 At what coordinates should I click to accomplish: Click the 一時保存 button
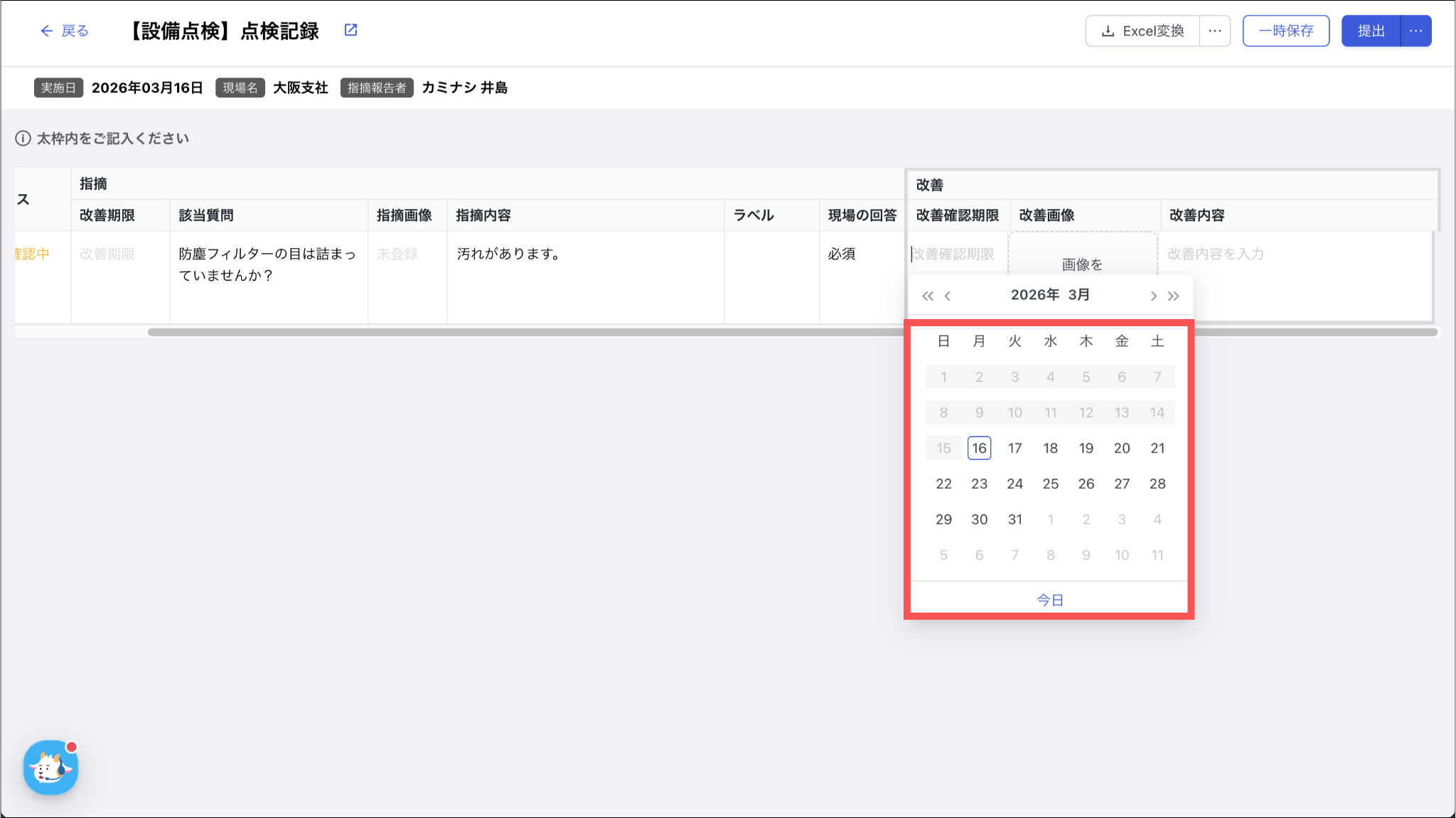1285,31
